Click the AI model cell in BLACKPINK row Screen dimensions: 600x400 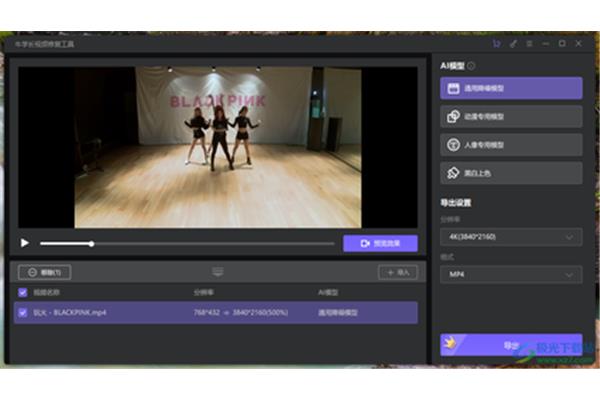(338, 312)
